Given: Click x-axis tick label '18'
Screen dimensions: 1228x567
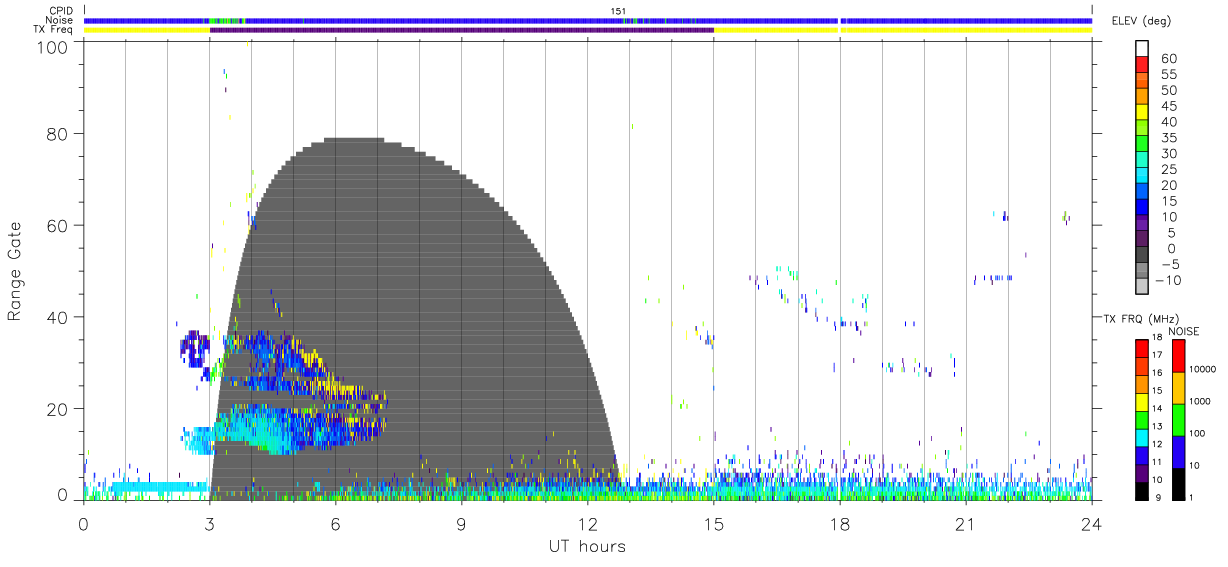Looking at the screenshot, I should pyautogui.click(x=839, y=524).
